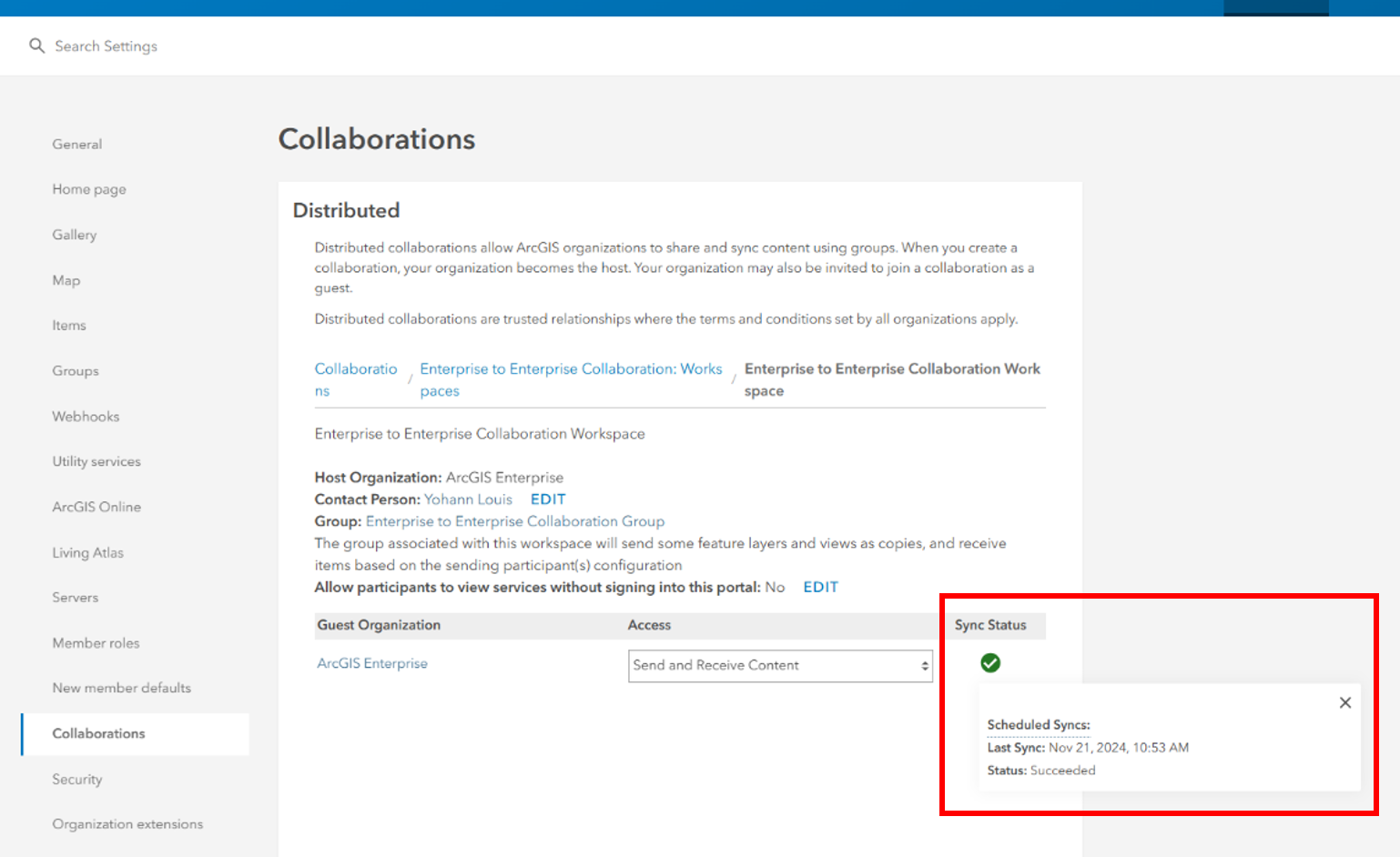The width and height of the screenshot is (1400, 857).
Task: Go to Webhooks settings
Action: (86, 417)
